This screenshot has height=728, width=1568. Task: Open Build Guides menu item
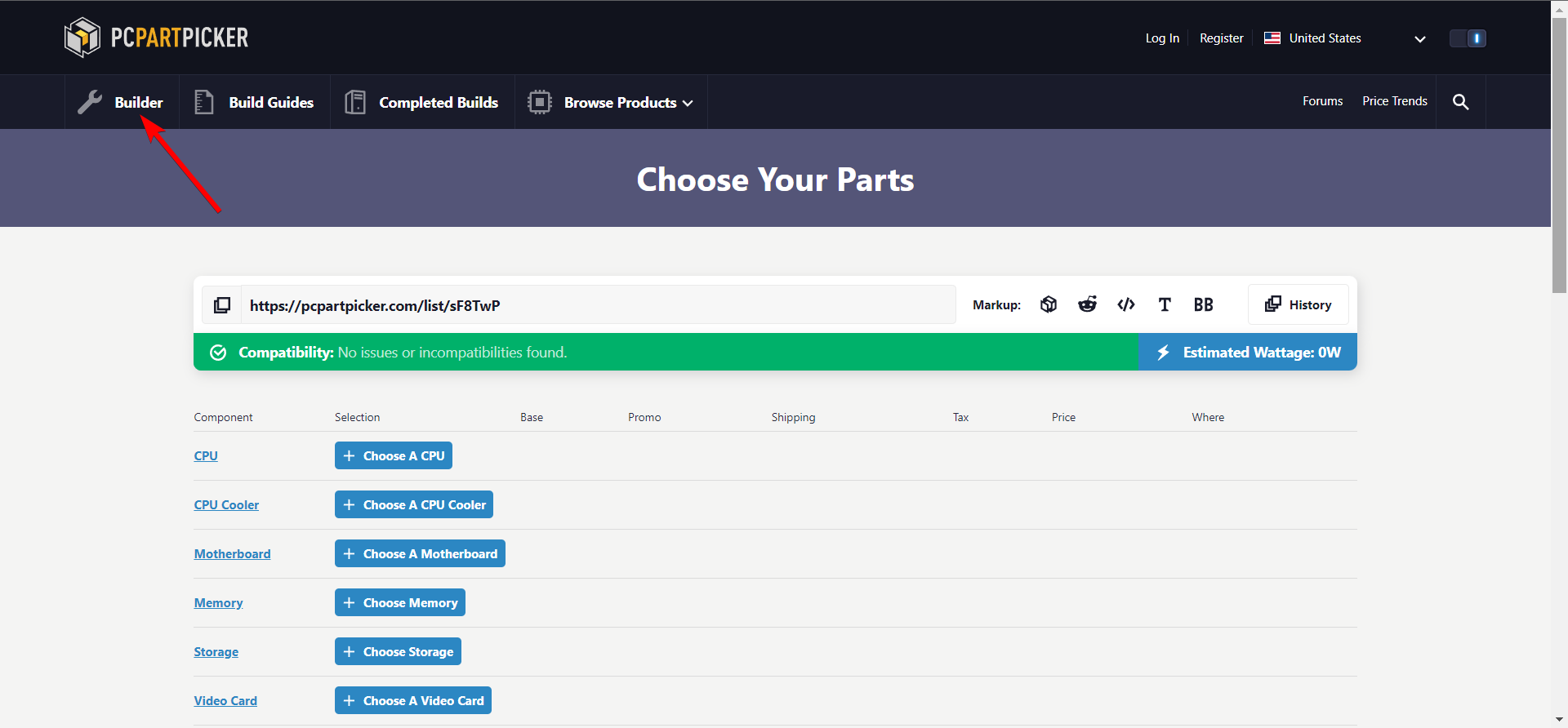[255, 102]
